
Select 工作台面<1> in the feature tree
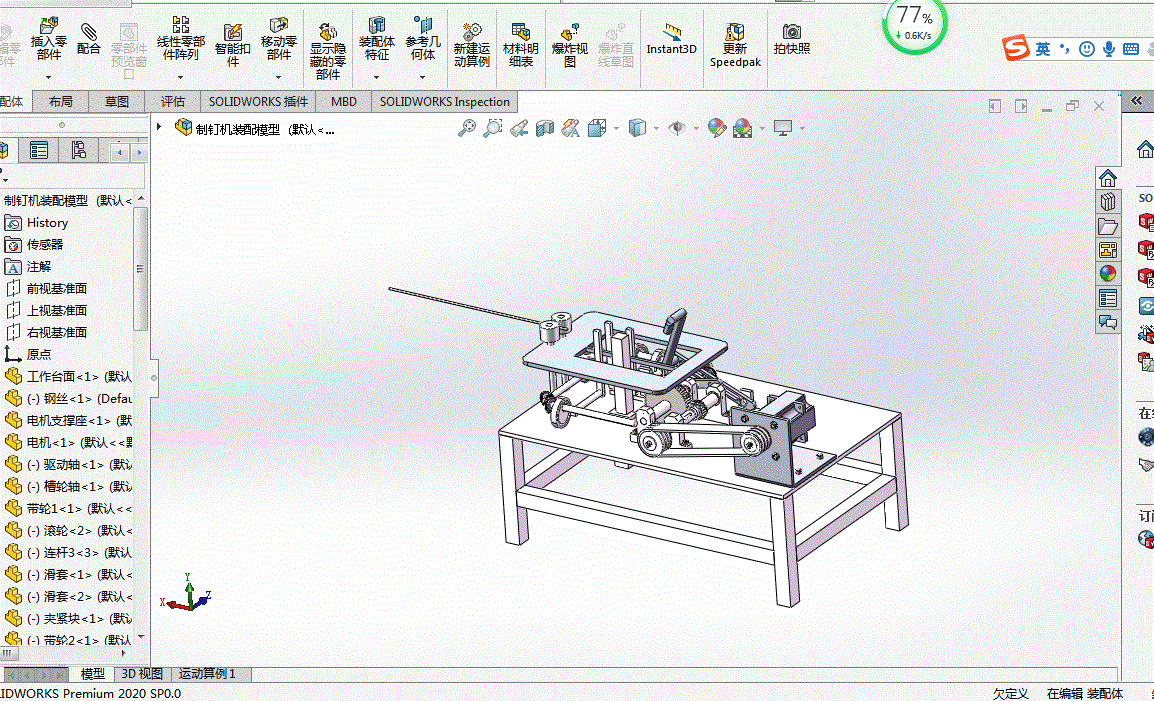tap(68, 376)
